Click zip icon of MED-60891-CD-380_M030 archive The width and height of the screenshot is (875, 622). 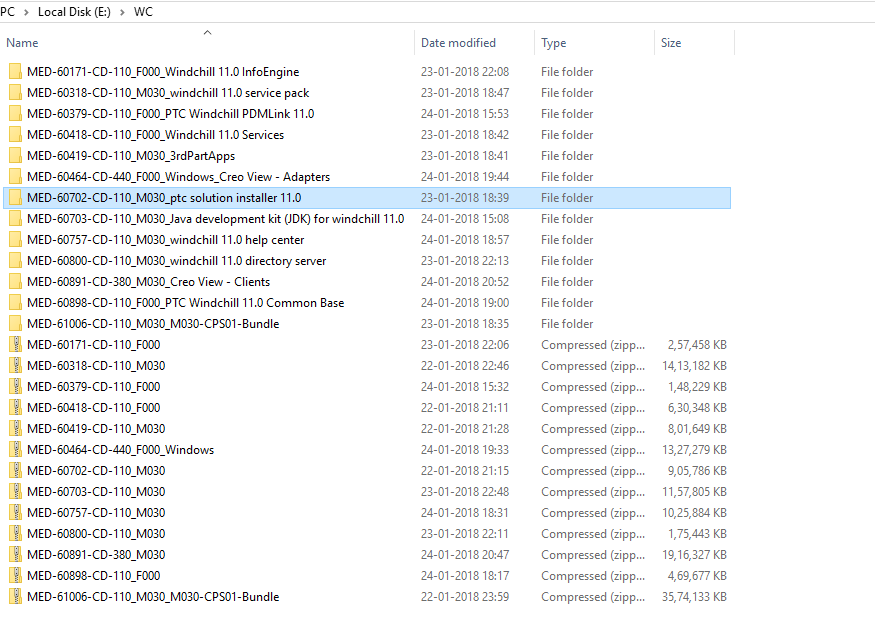coord(16,555)
